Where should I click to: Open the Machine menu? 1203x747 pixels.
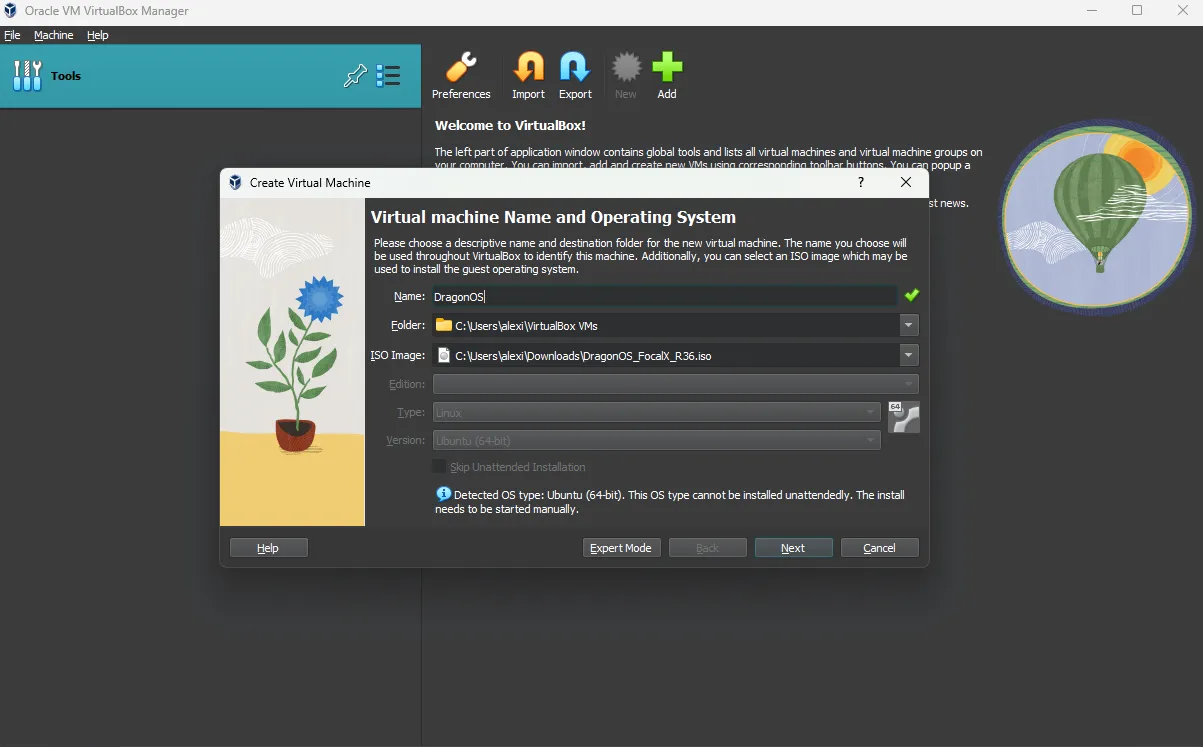pos(53,35)
